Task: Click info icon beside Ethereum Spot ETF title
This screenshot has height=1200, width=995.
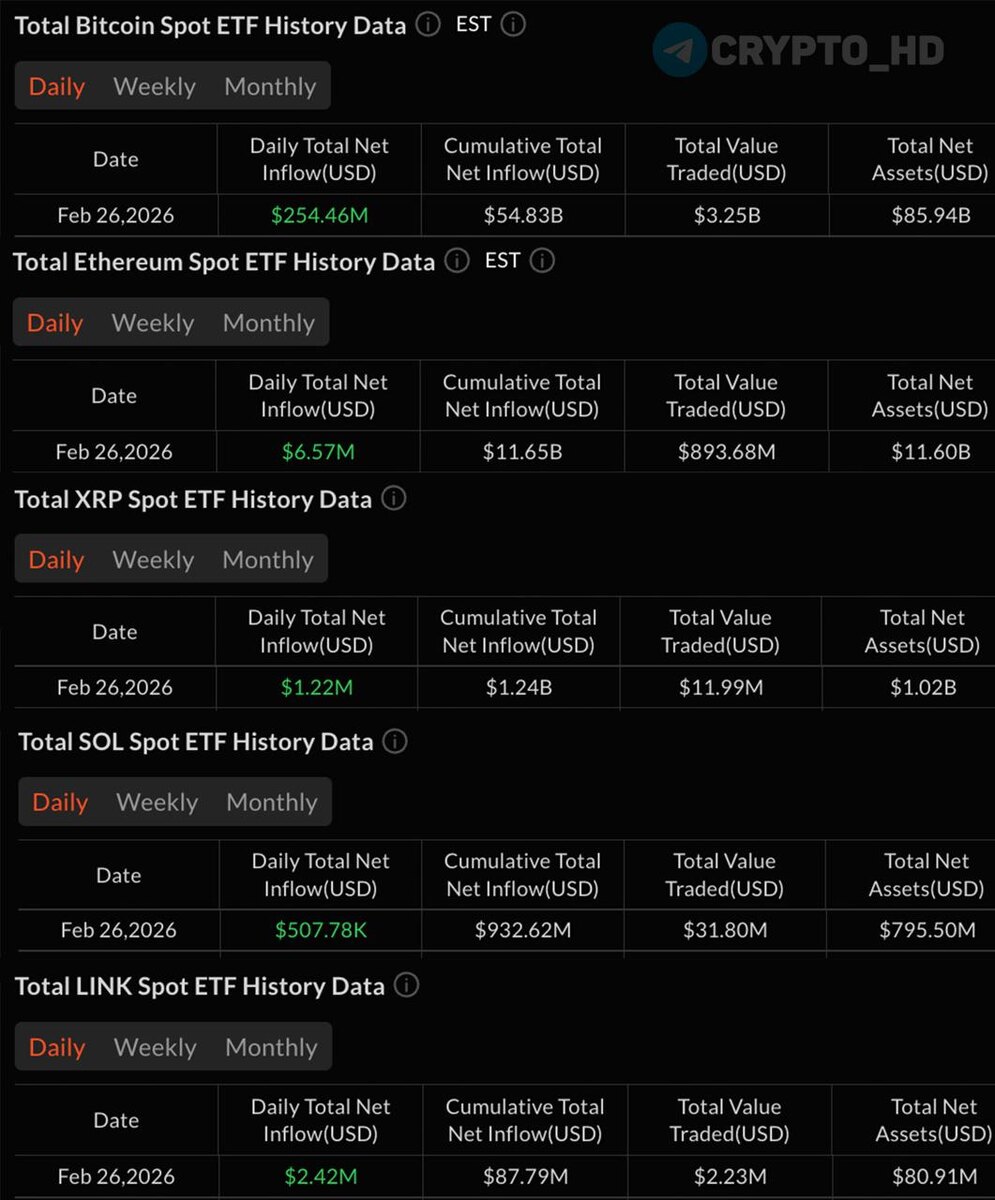Action: 457,262
